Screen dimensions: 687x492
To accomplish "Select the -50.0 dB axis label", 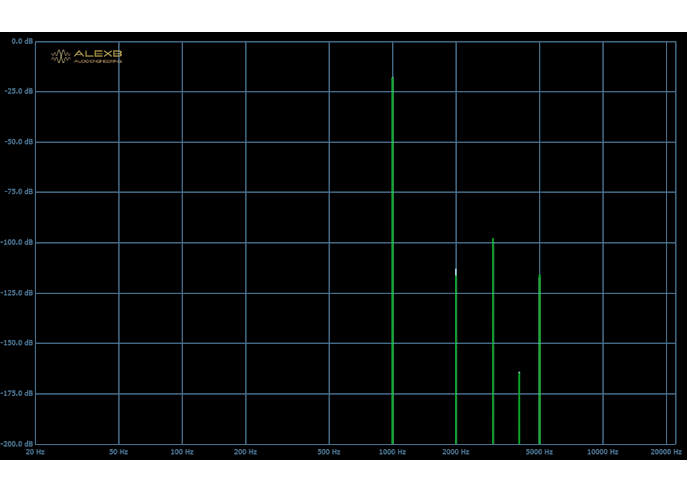I will click(x=19, y=142).
